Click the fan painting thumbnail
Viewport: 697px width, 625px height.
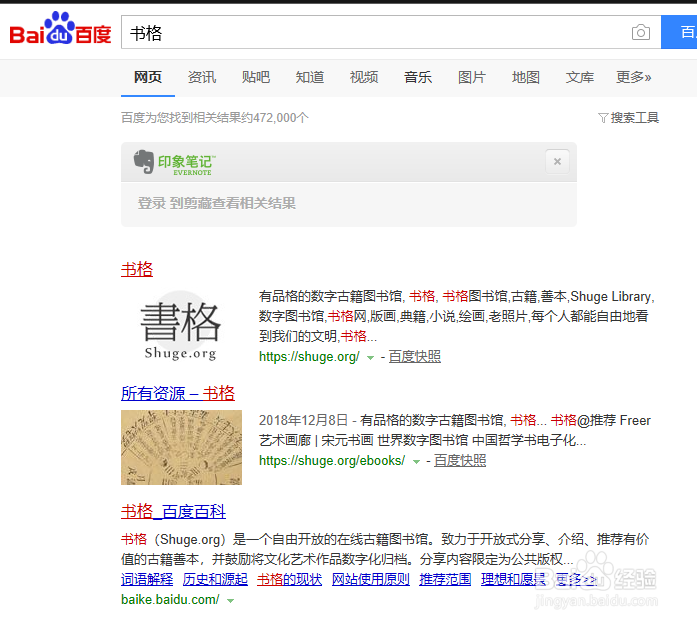pos(181,447)
